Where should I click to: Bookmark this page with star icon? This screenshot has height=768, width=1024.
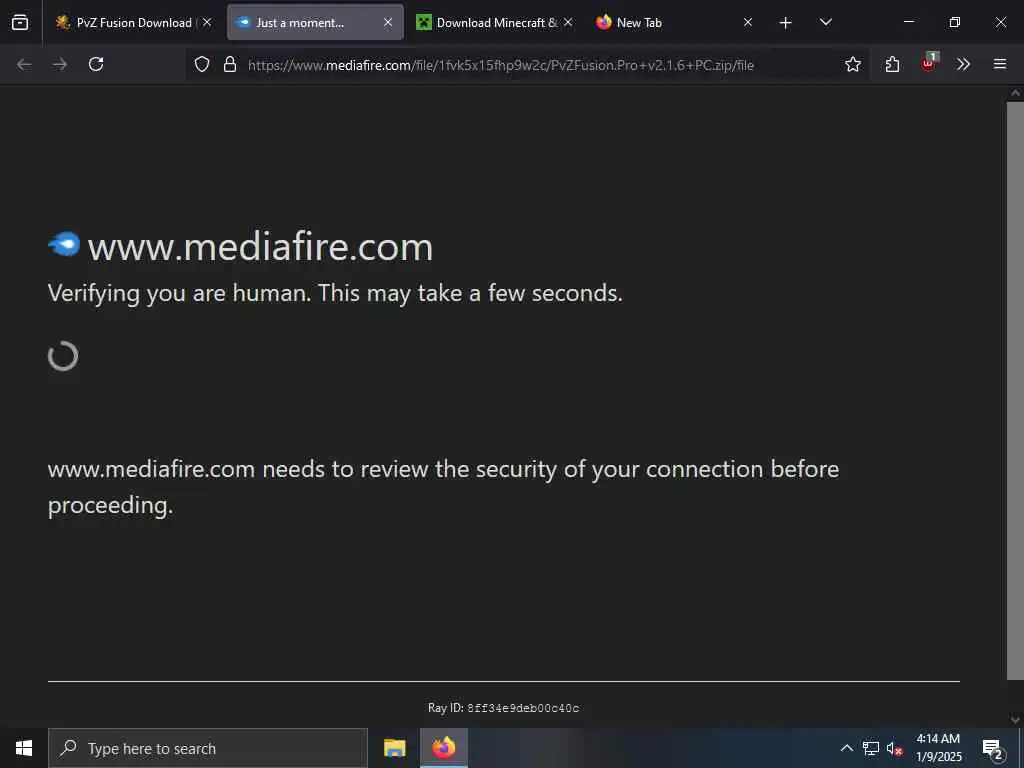click(x=852, y=64)
